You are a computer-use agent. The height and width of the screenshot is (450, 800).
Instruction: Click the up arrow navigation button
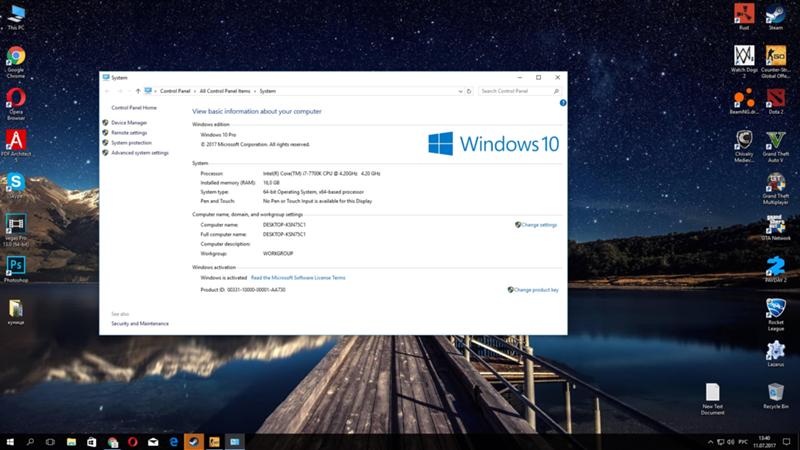(138, 91)
